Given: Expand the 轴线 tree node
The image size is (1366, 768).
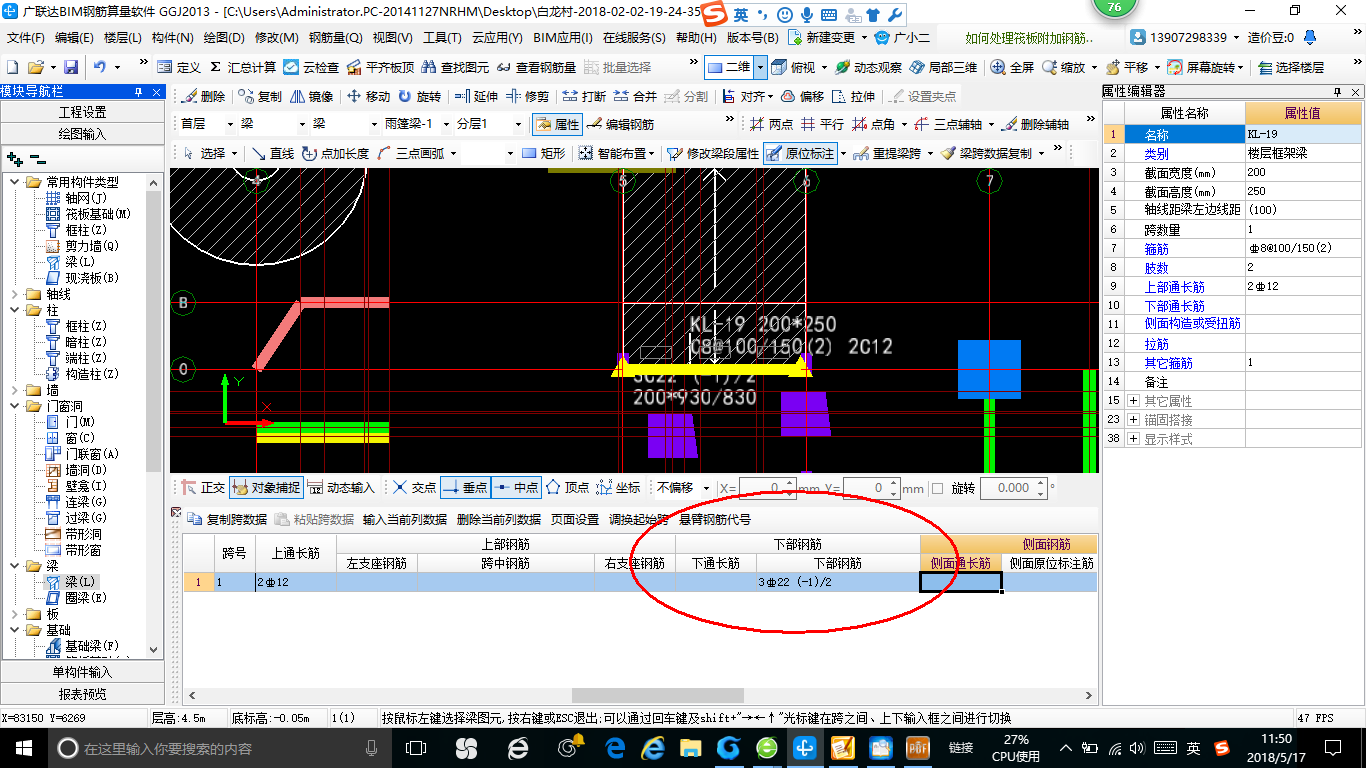Looking at the screenshot, I should [14, 294].
